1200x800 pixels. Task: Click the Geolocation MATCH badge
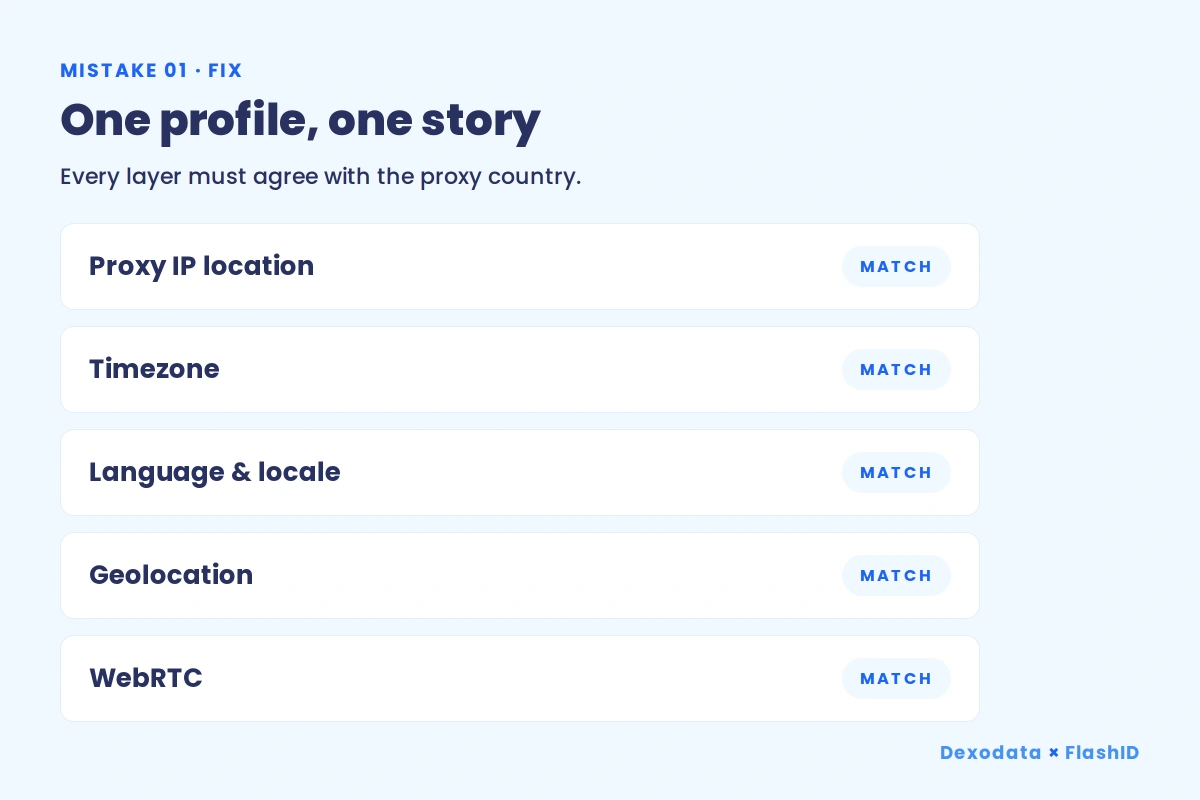896,575
